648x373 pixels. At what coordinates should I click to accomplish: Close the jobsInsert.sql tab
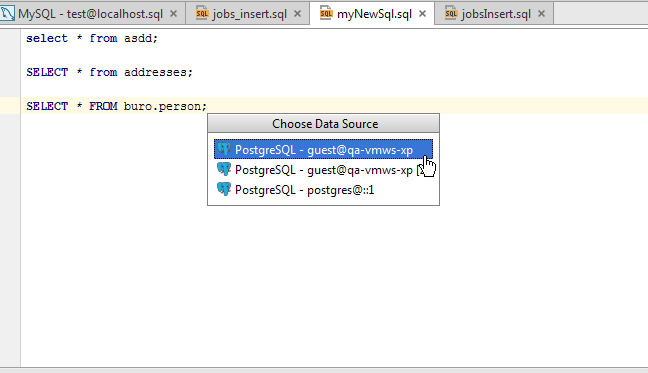point(541,14)
